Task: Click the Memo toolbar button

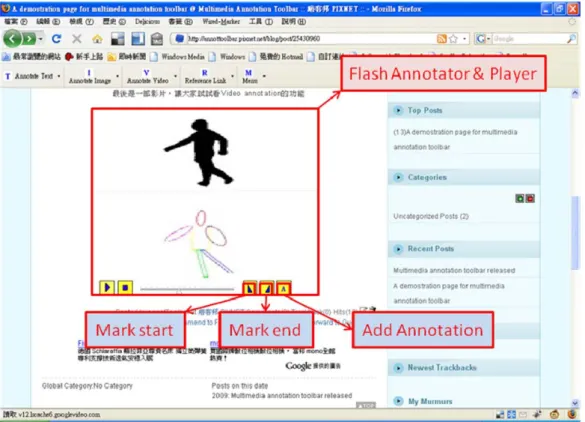Action: 249,76
